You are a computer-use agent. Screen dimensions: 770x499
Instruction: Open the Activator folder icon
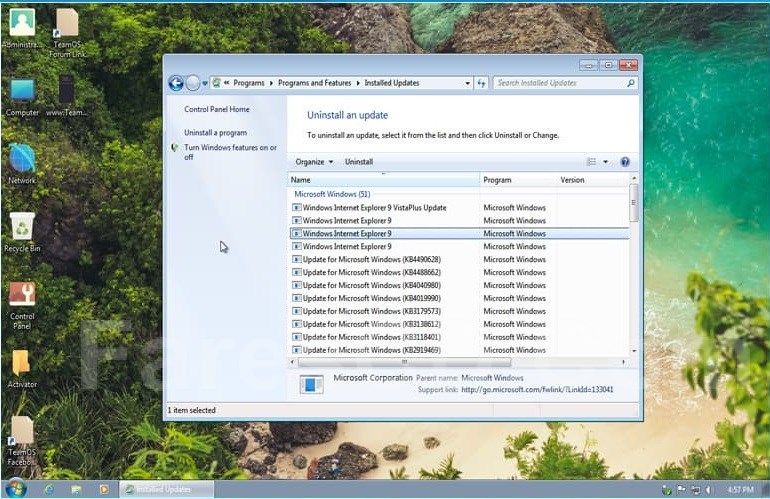point(22,369)
